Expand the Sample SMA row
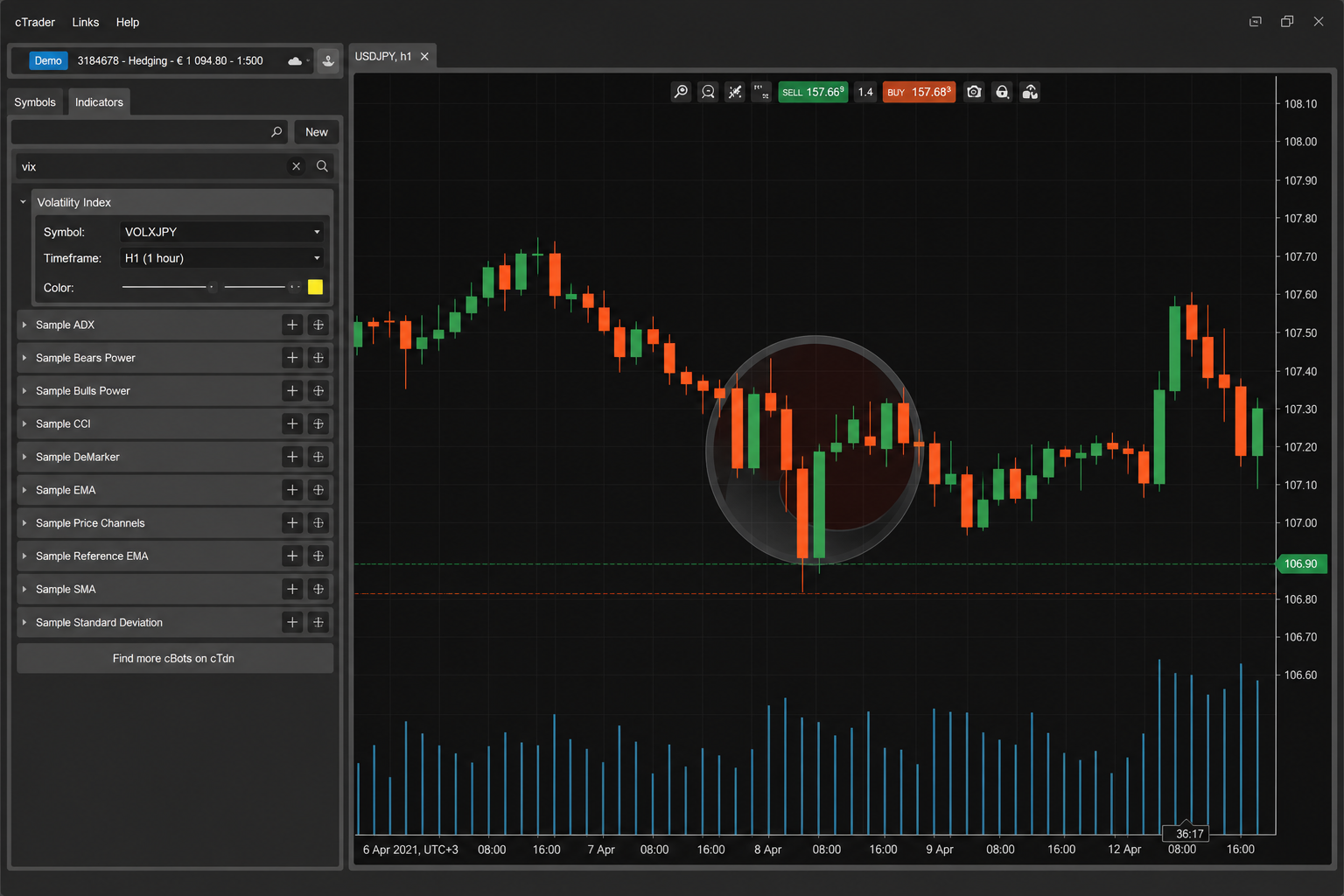Screen dimensions: 1344x896 [x=24, y=589]
